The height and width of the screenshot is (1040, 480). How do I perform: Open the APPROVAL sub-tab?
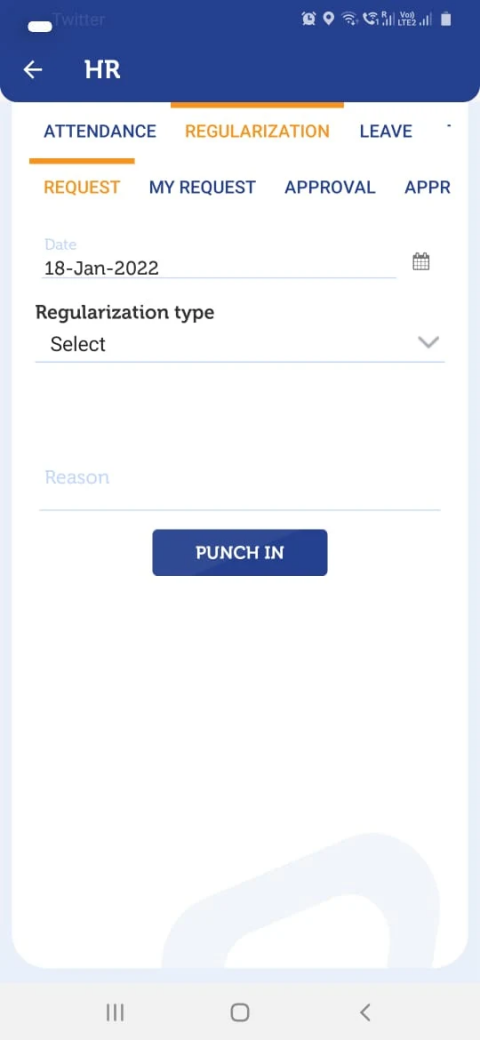pos(330,187)
